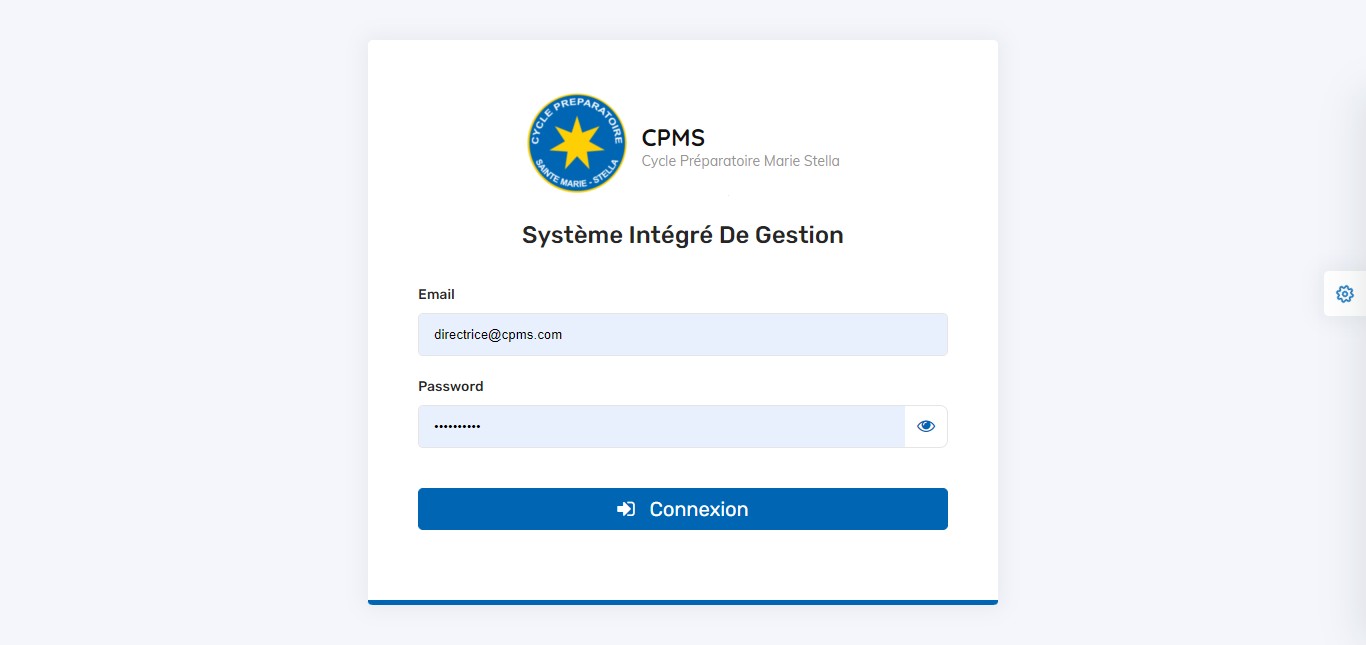
Task: Show password with the eye icon
Action: coord(926,426)
